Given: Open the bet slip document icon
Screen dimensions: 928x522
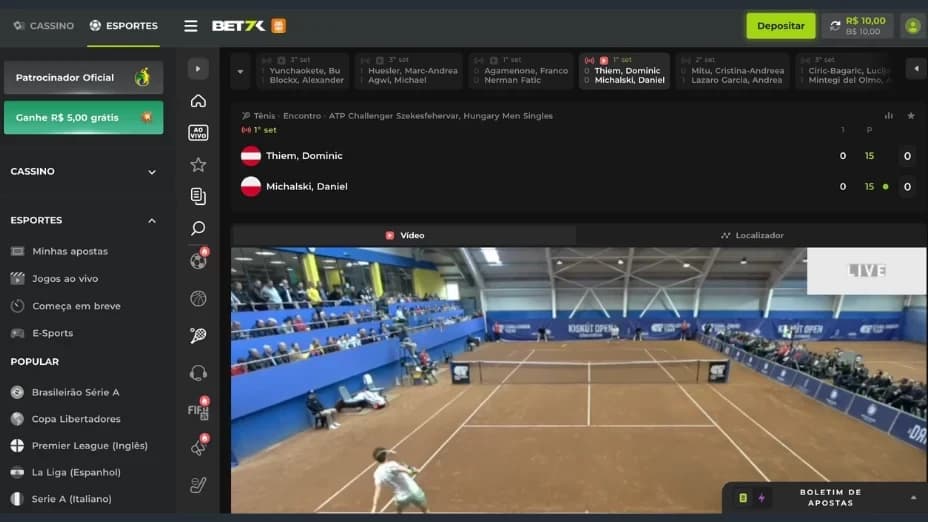Looking at the screenshot, I should point(198,196).
